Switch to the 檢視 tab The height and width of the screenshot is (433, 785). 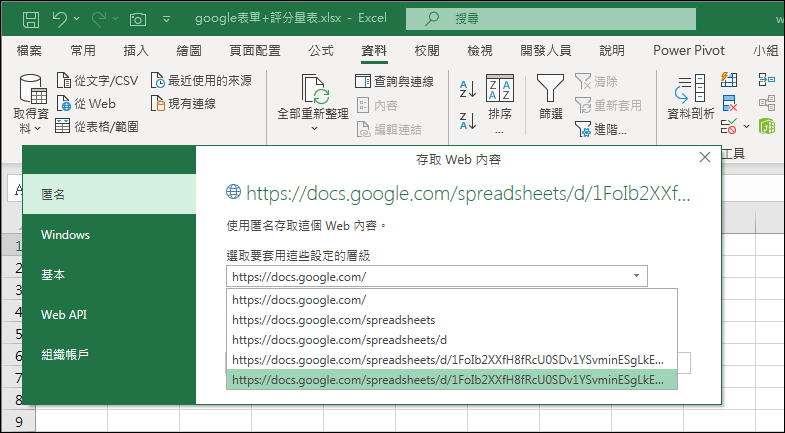point(480,51)
